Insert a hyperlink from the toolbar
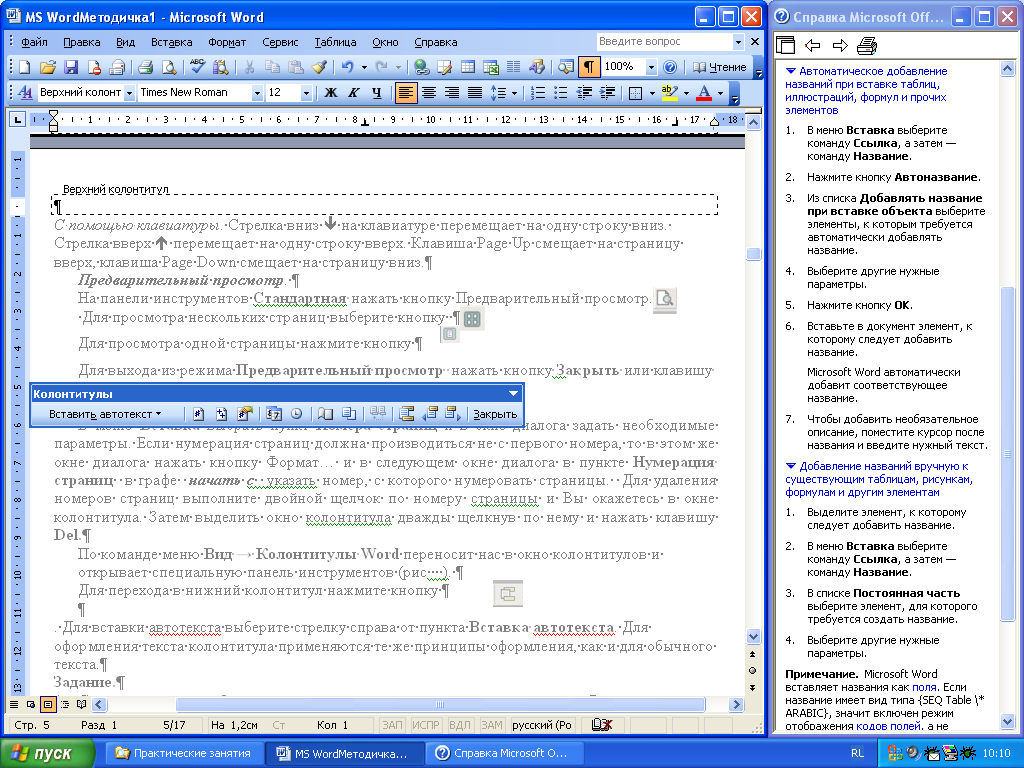 click(x=421, y=67)
